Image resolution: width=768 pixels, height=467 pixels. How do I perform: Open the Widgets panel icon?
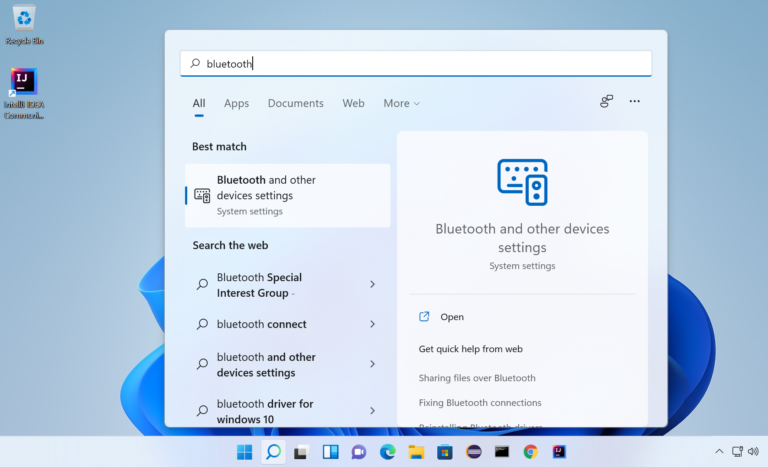pyautogui.click(x=331, y=452)
